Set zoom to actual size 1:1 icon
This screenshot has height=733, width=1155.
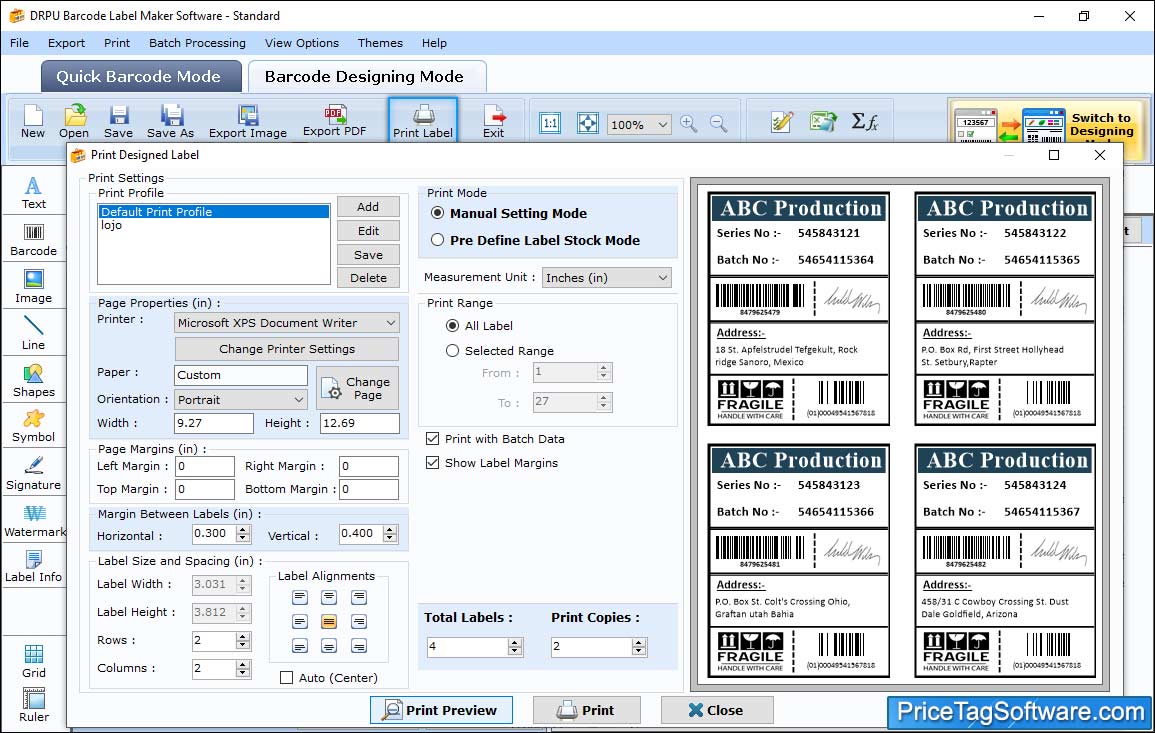[550, 123]
